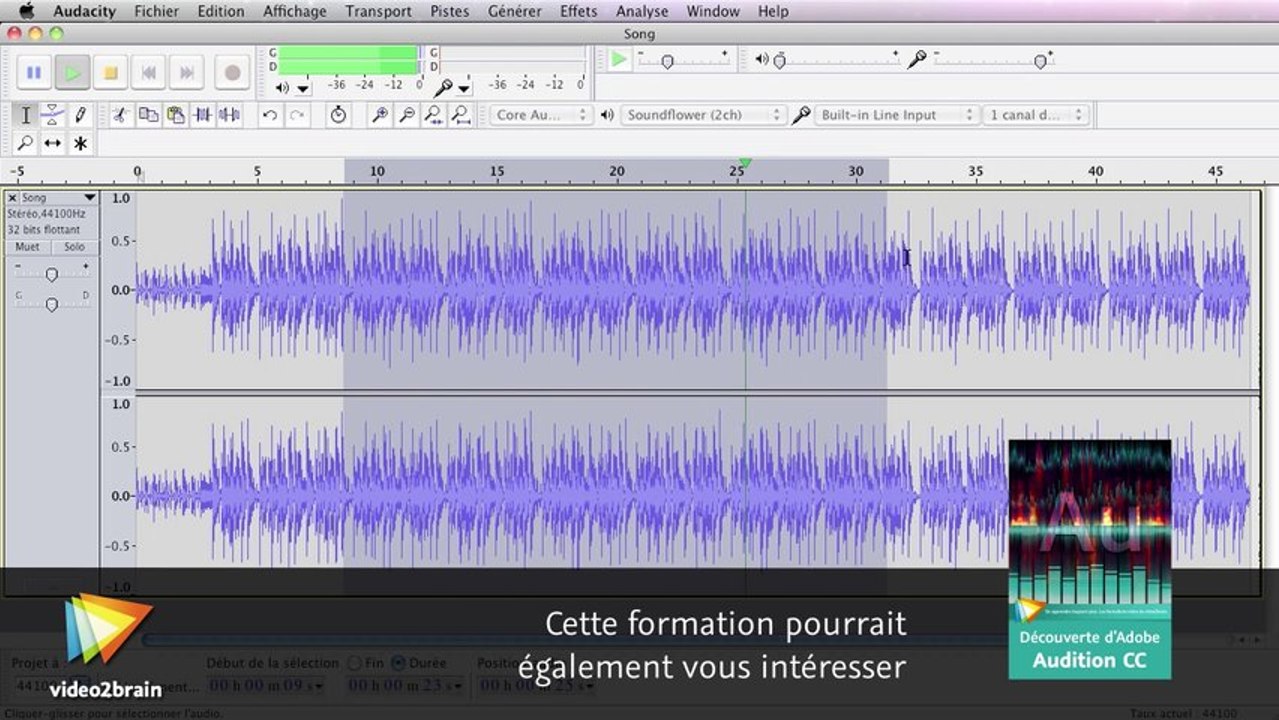Select the Zoom magnifier tool in tools palette
1279x720 pixels.
point(26,143)
